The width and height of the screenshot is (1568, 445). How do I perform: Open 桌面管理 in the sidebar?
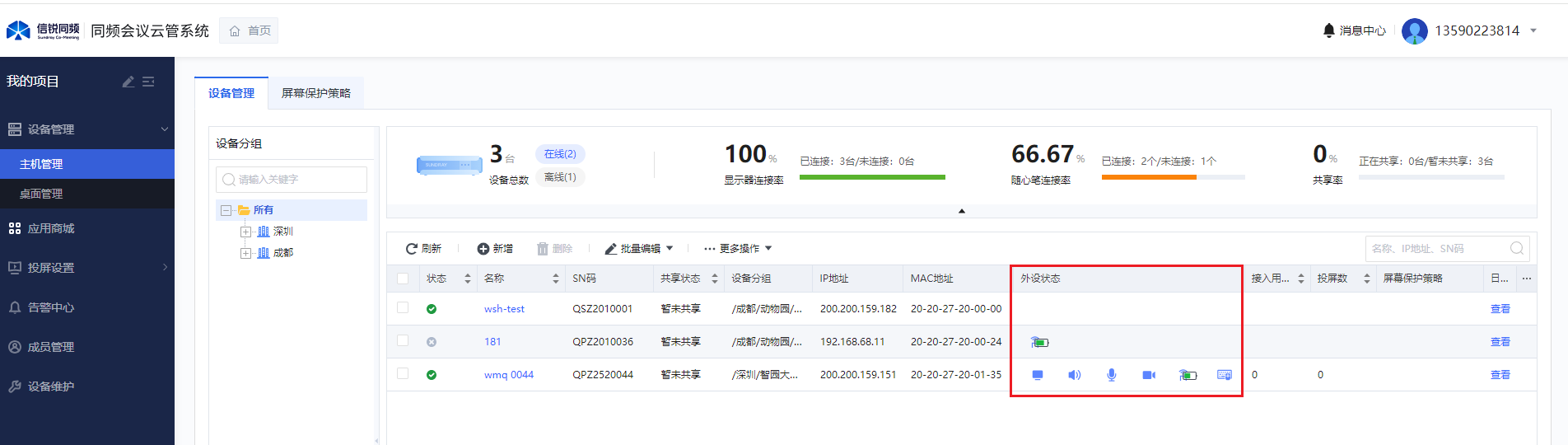41,194
